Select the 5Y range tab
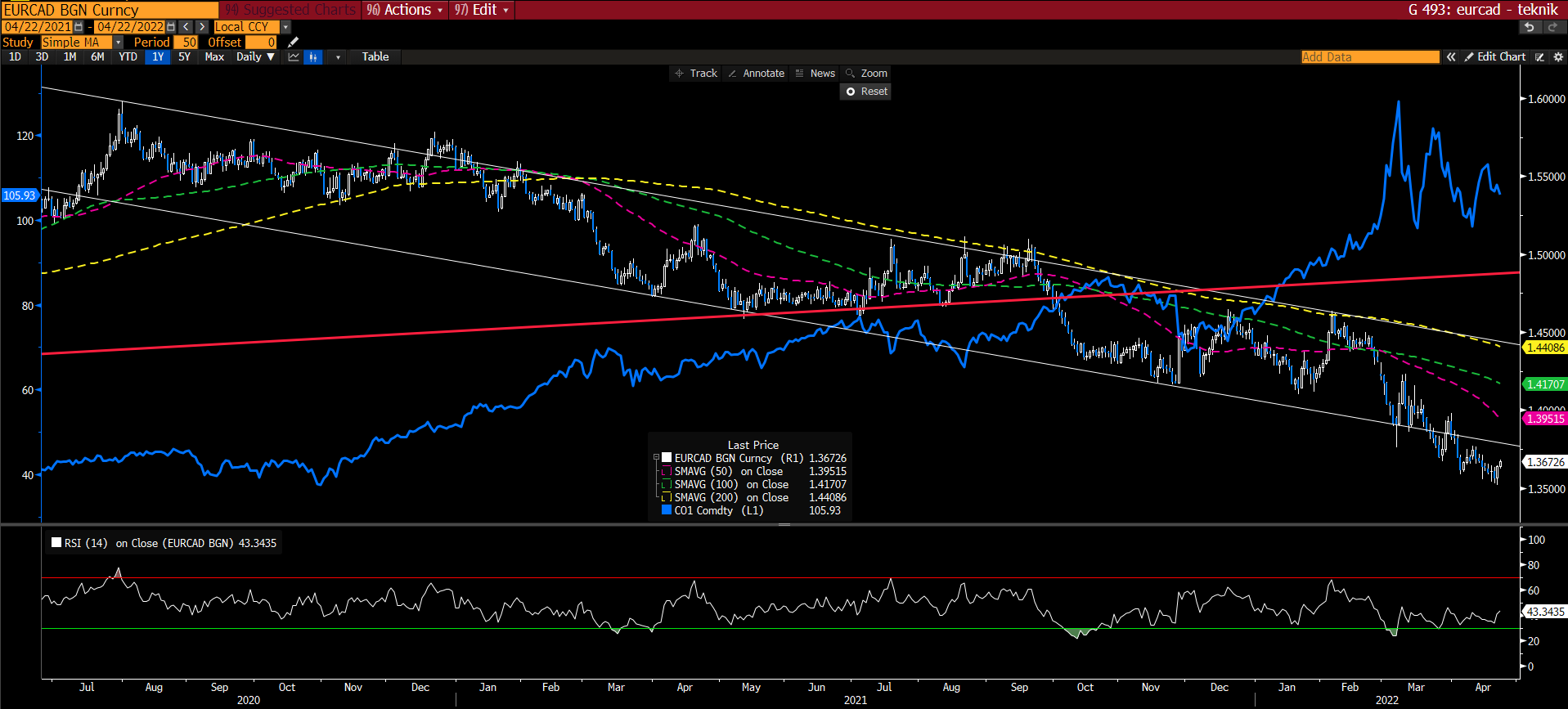This screenshot has height=709, width=1568. click(184, 56)
